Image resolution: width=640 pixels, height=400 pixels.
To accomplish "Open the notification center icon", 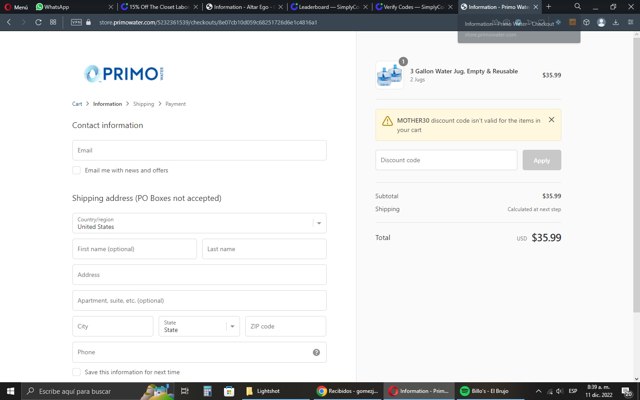I will pyautogui.click(x=627, y=392).
